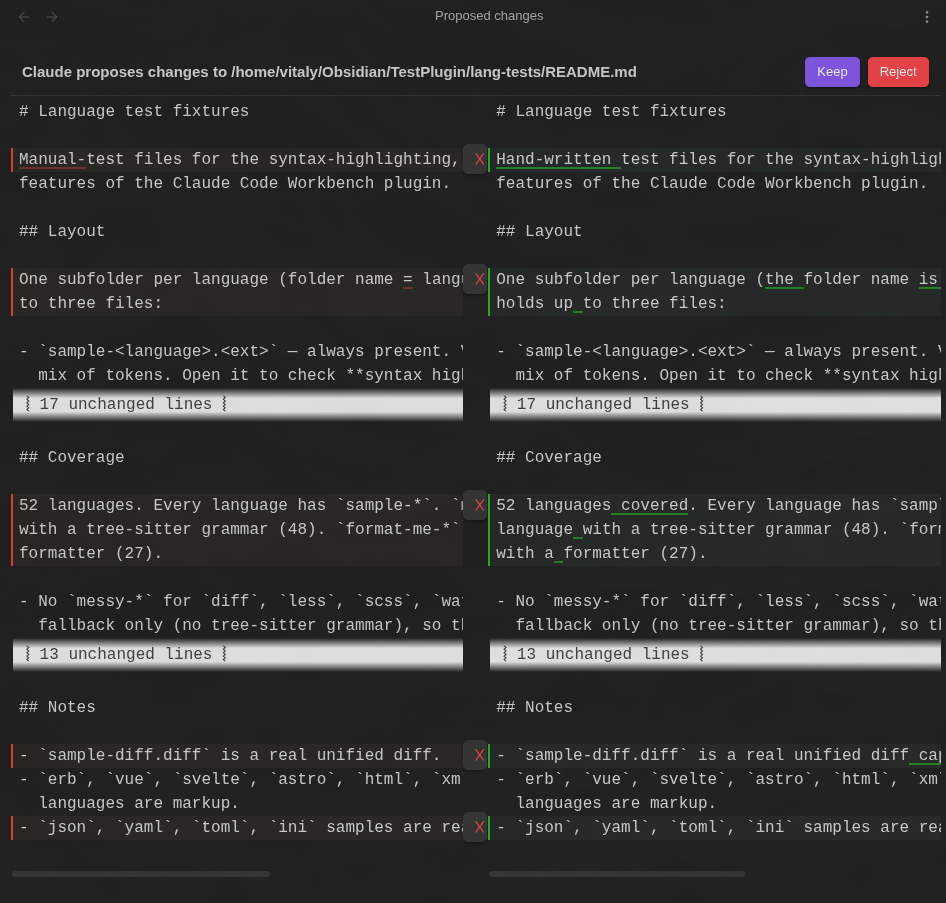Screen dimensions: 946x903
Task: Click the deleted word 'Manual-' in left pane
Action: [x=52, y=159]
